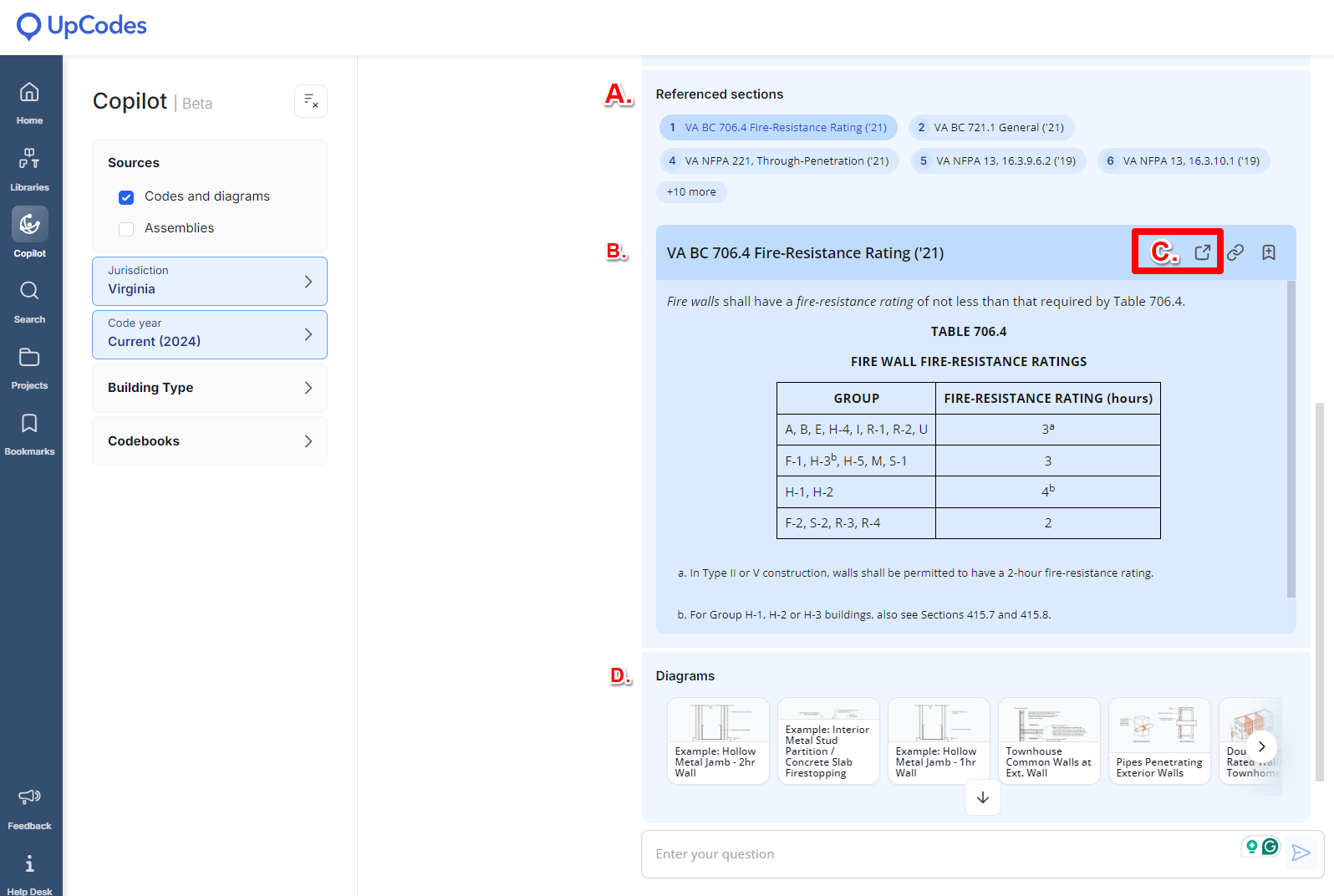The width and height of the screenshot is (1334, 896).
Task: Open Libraries from the sidebar
Action: 29,170
